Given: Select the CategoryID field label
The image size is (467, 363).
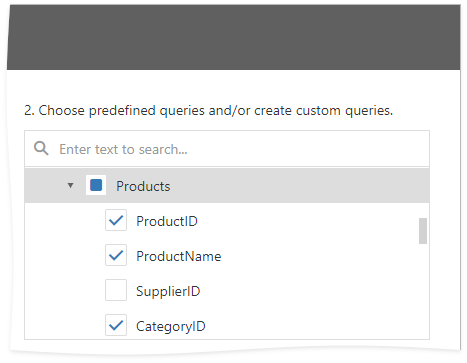Looking at the screenshot, I should tap(171, 326).
